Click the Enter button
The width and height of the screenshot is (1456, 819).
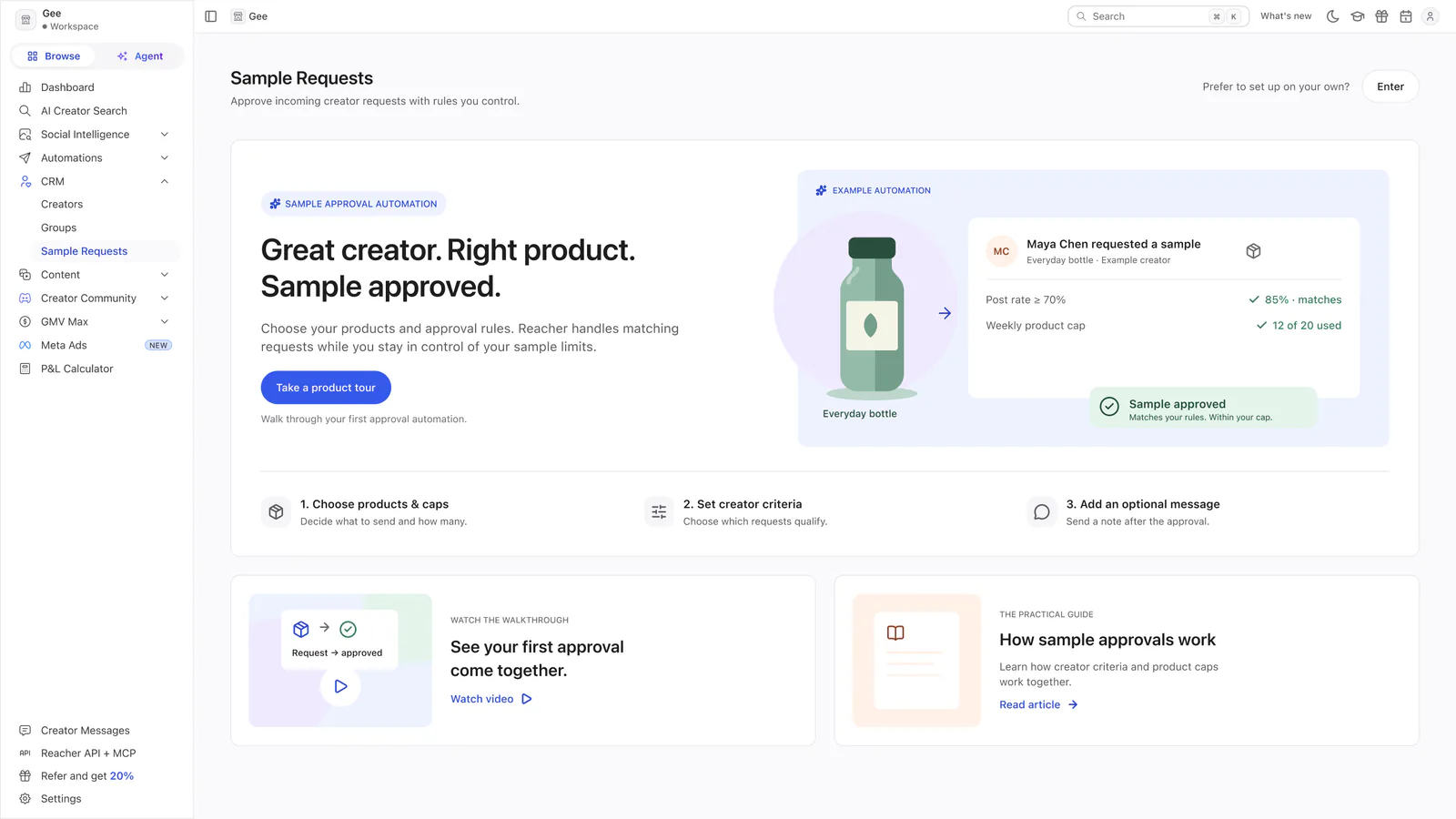[1390, 86]
